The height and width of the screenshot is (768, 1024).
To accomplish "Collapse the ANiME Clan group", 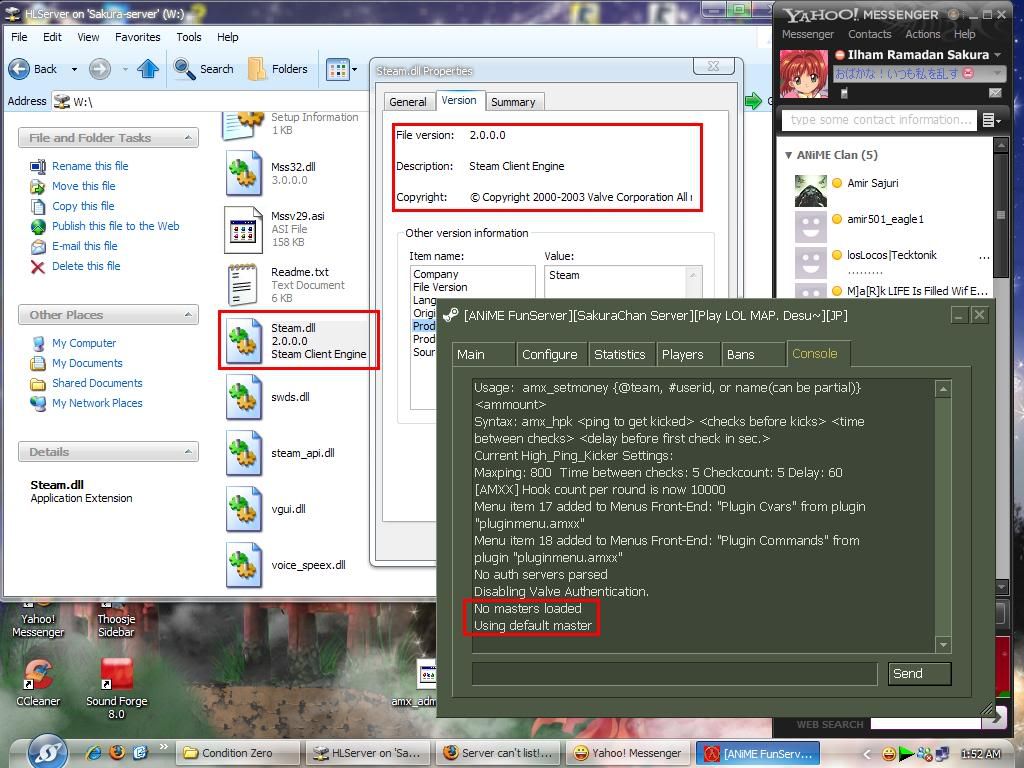I will 789,155.
